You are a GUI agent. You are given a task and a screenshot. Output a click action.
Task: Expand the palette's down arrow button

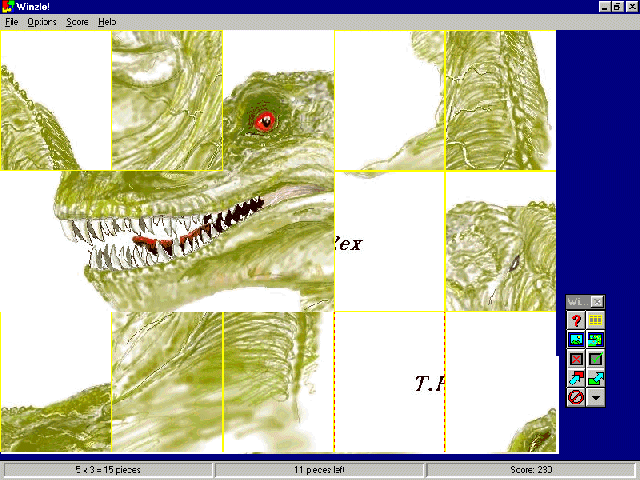coord(595,397)
